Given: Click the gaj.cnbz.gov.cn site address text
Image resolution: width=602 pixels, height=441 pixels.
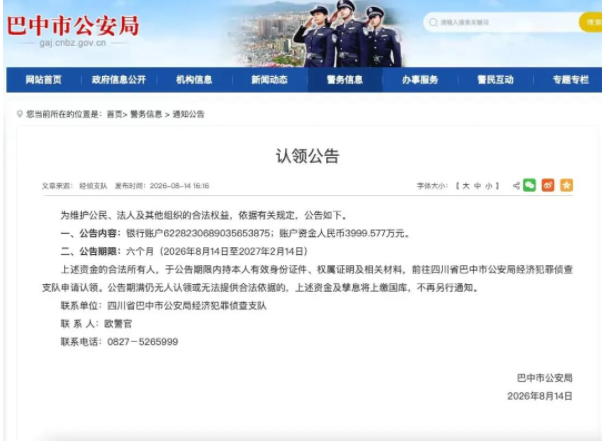Looking at the screenshot, I should pos(73,43).
